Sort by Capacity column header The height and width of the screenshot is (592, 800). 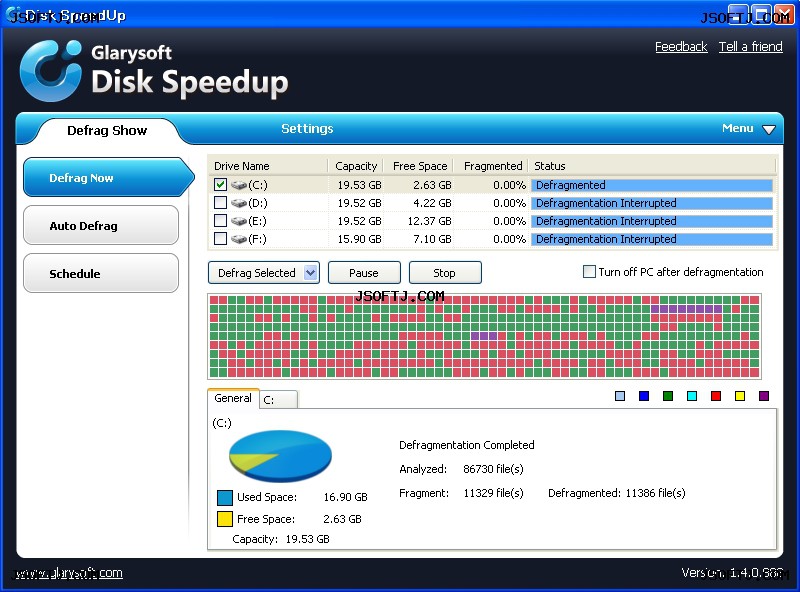point(356,166)
